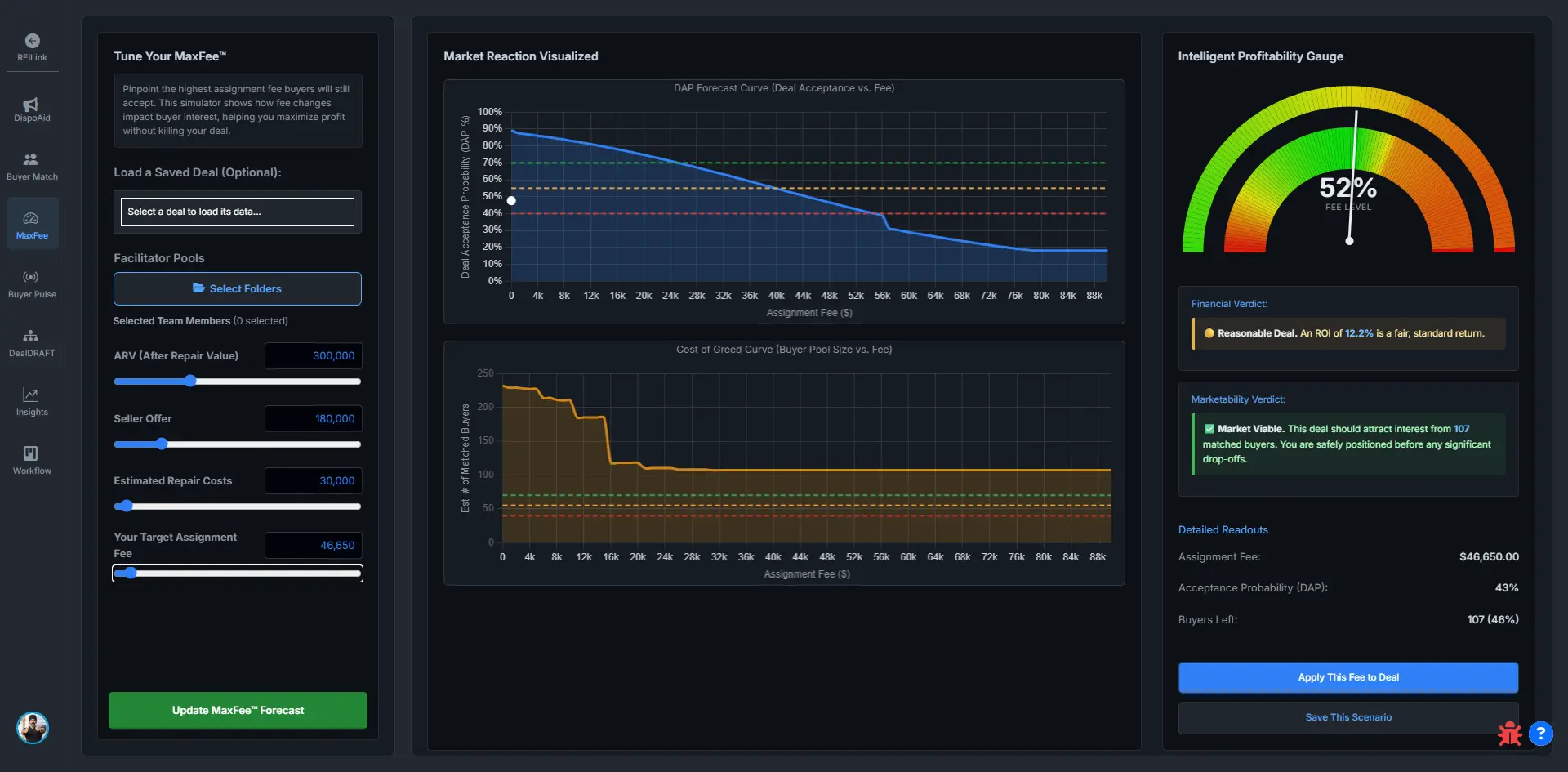The image size is (1568, 772).
Task: Click the Market Viable verdict message
Action: coord(1348,444)
